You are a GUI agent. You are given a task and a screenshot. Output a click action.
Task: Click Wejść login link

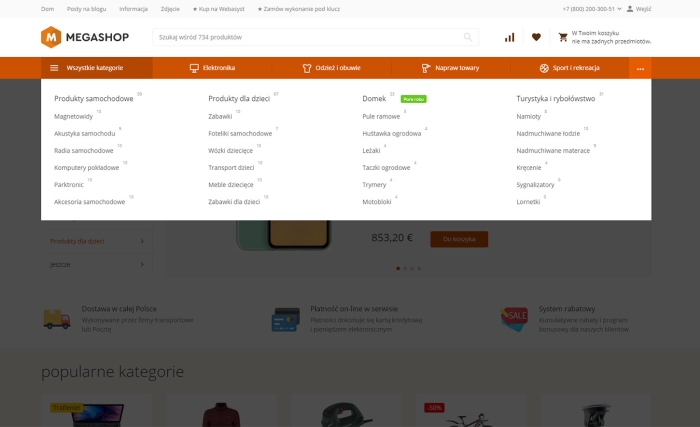pyautogui.click(x=643, y=9)
